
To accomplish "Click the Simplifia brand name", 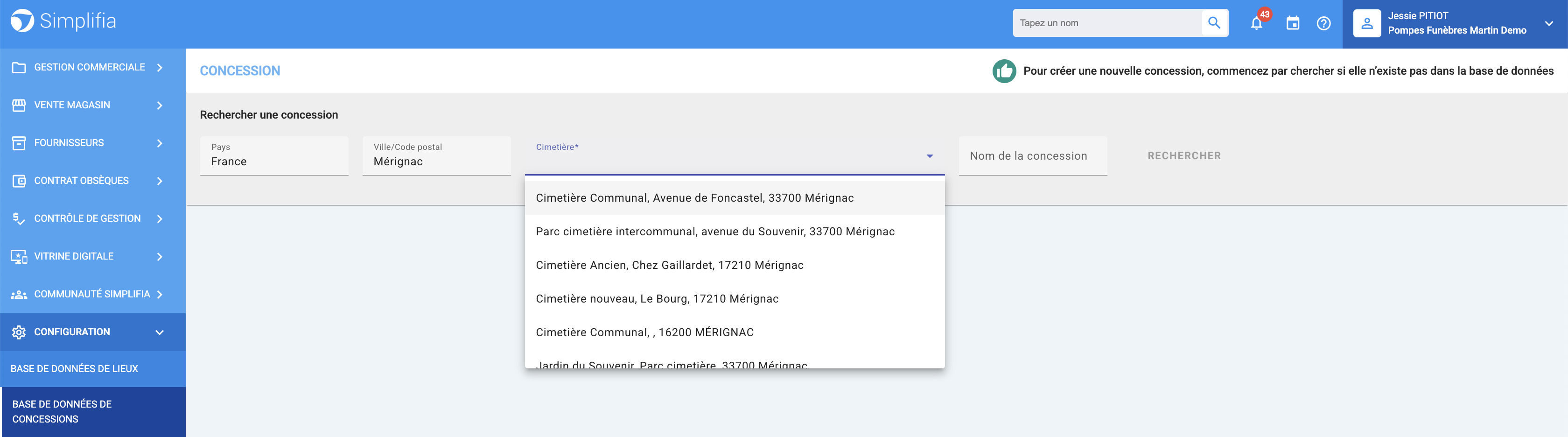I will 78,21.
